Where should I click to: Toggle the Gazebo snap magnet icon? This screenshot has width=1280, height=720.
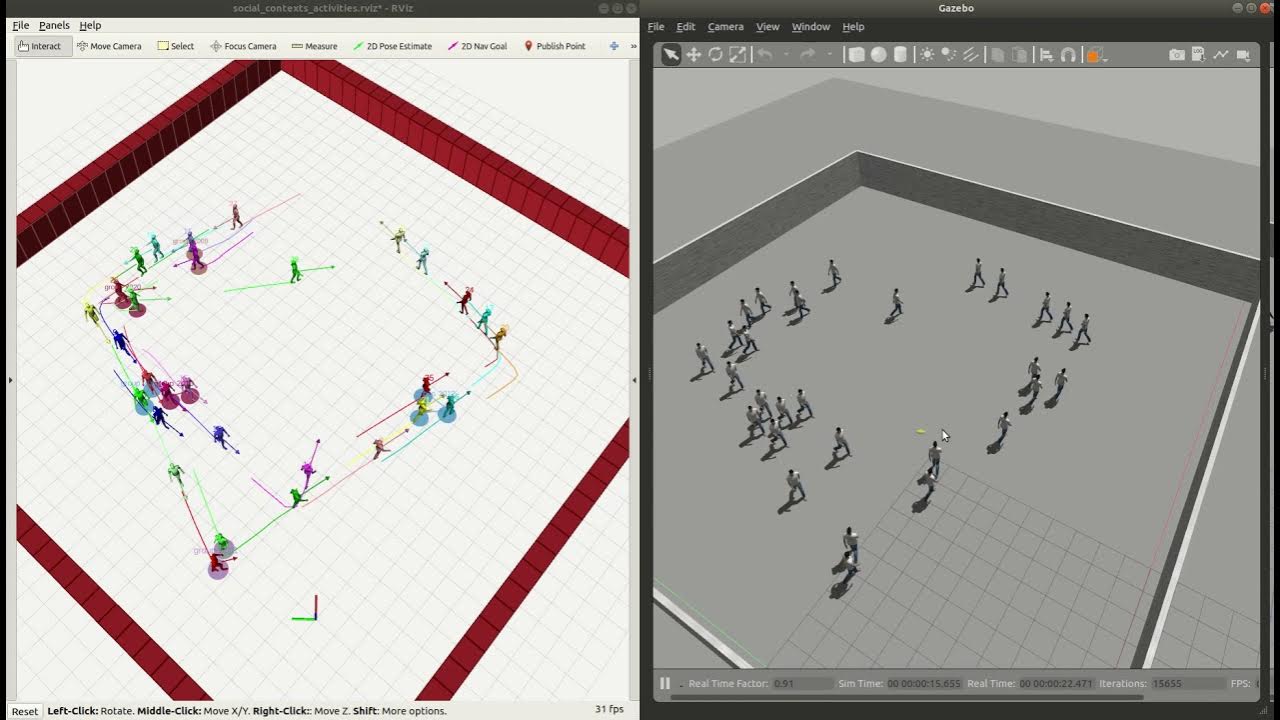tap(1068, 55)
